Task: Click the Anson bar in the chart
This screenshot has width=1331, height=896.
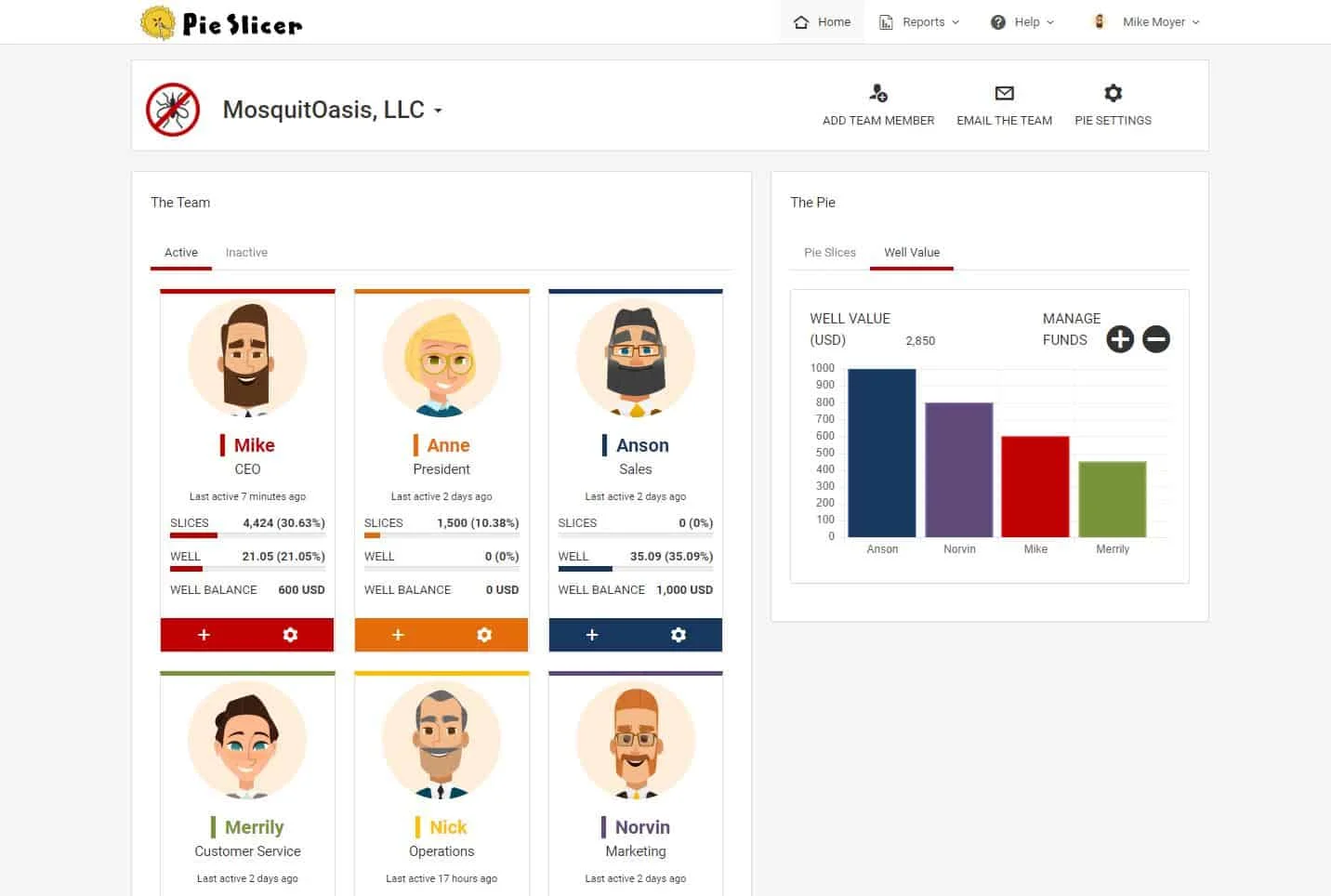Action: [x=881, y=454]
